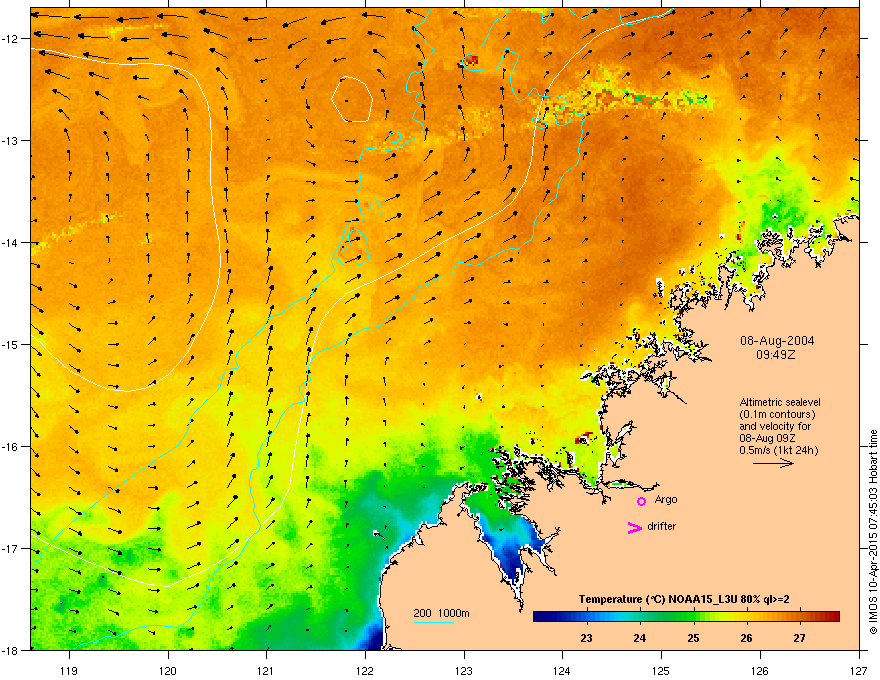This screenshot has width=880, height=680.
Task: Click the latitude -18 axis label
Action: (x=10, y=650)
